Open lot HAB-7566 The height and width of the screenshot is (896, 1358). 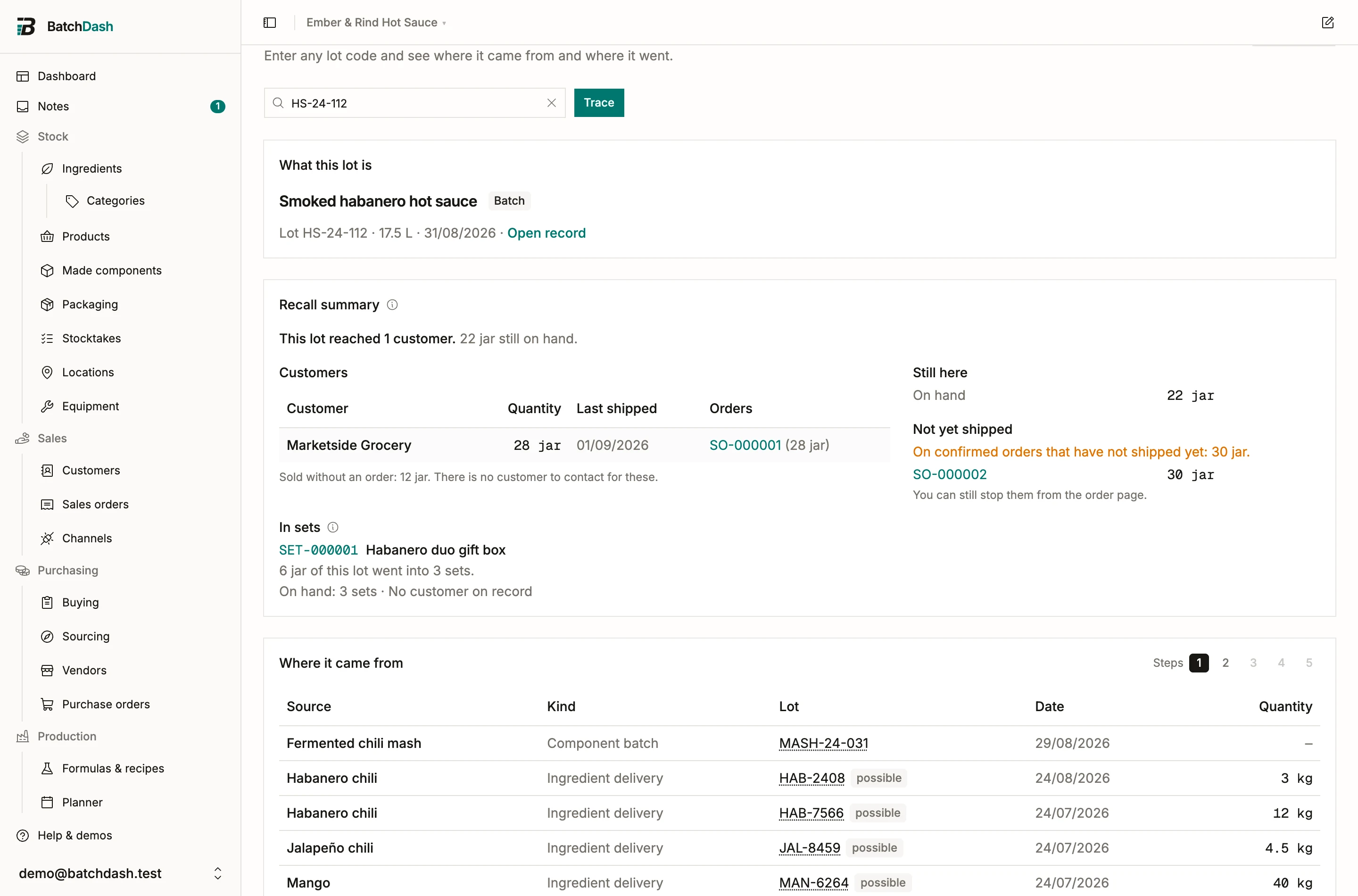[x=811, y=813]
